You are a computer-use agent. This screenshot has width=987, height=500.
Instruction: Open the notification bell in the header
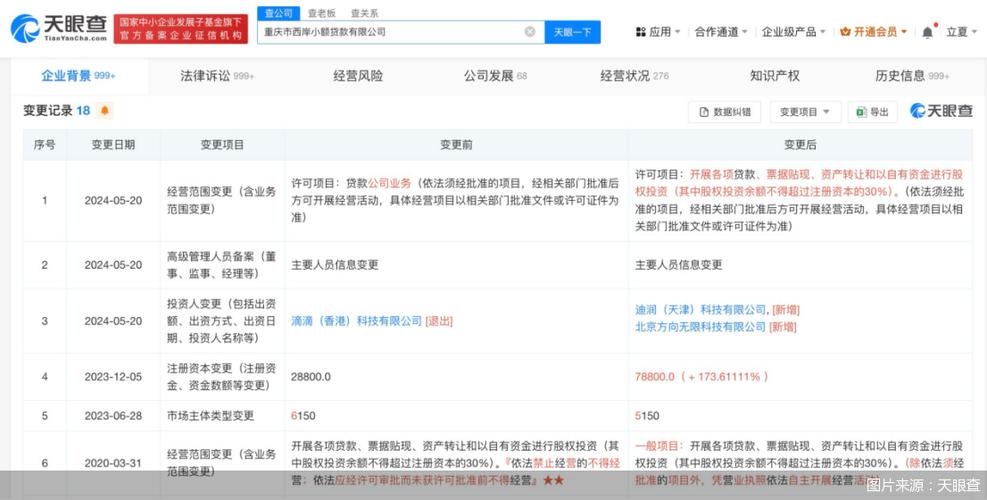[x=928, y=32]
